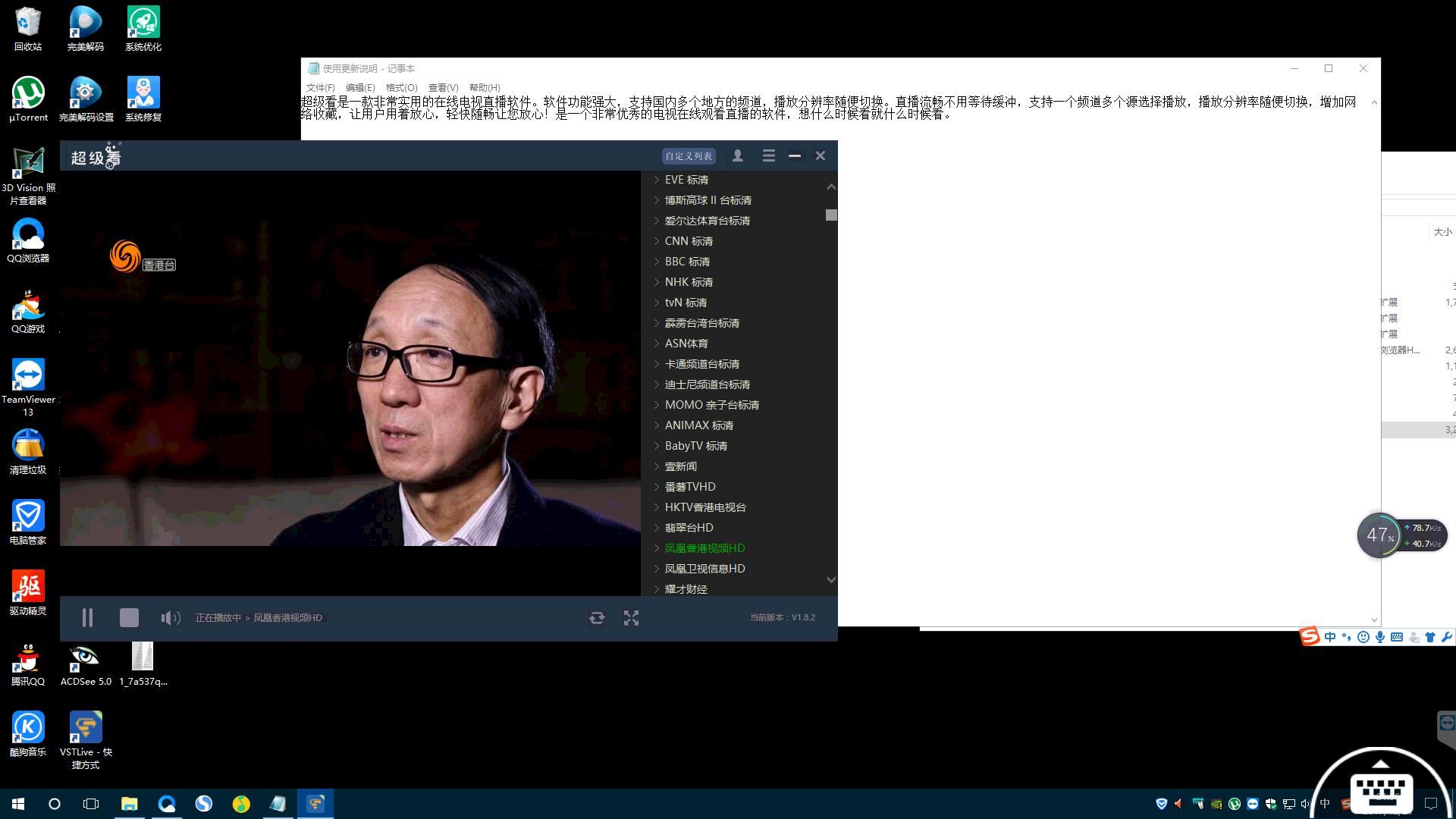Pause the playing video stream
1456x819 pixels.
87,618
